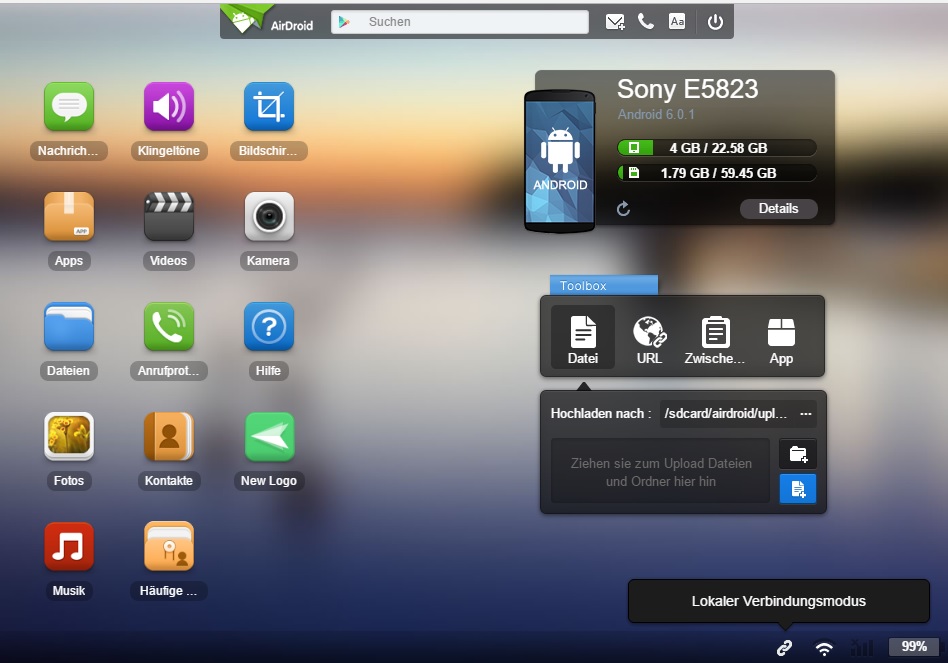
Task: Open the Häufige contacts icon
Action: point(169,546)
